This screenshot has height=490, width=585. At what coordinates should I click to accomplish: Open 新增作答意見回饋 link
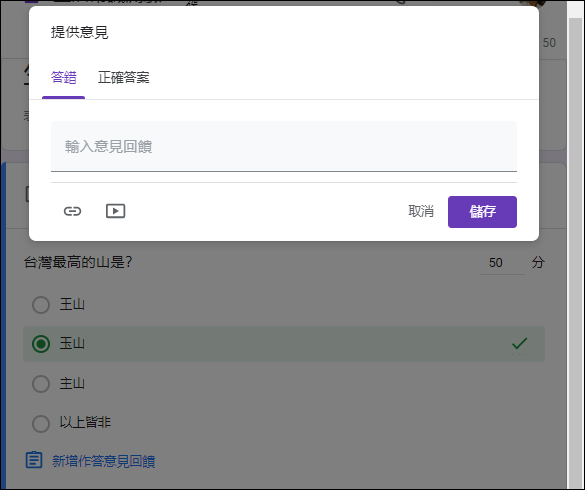(x=104, y=461)
